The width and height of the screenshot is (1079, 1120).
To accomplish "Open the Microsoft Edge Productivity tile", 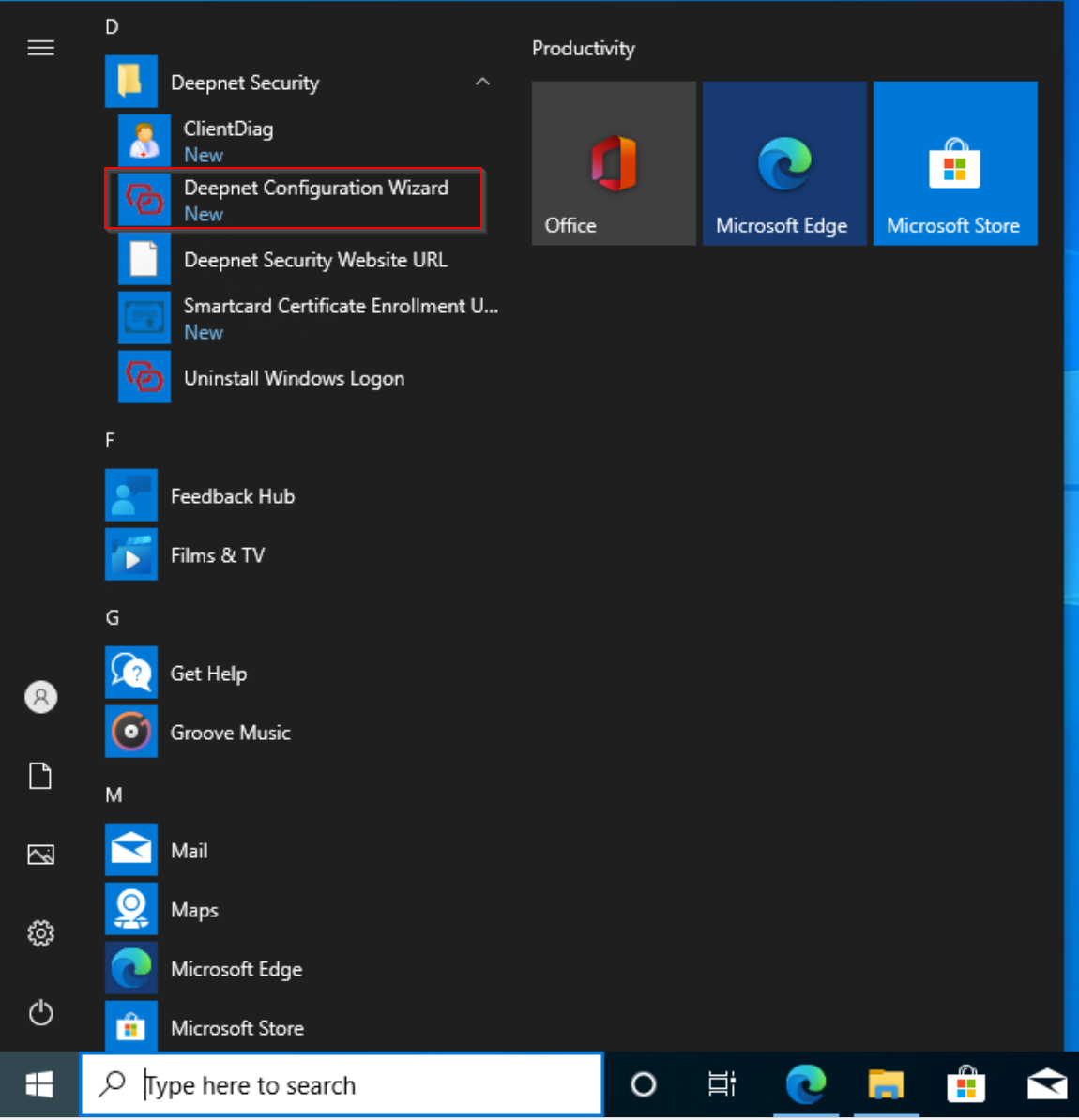I will pyautogui.click(x=784, y=163).
